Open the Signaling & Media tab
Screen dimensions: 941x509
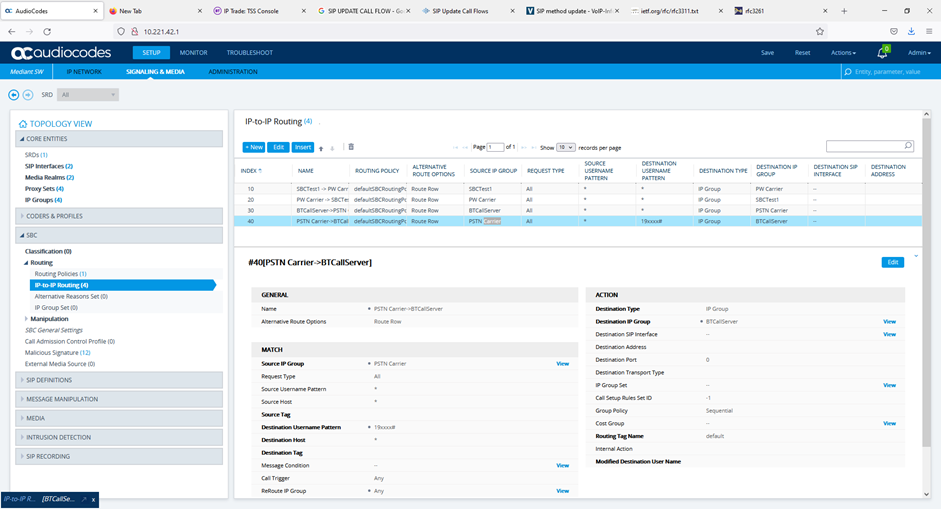(155, 72)
